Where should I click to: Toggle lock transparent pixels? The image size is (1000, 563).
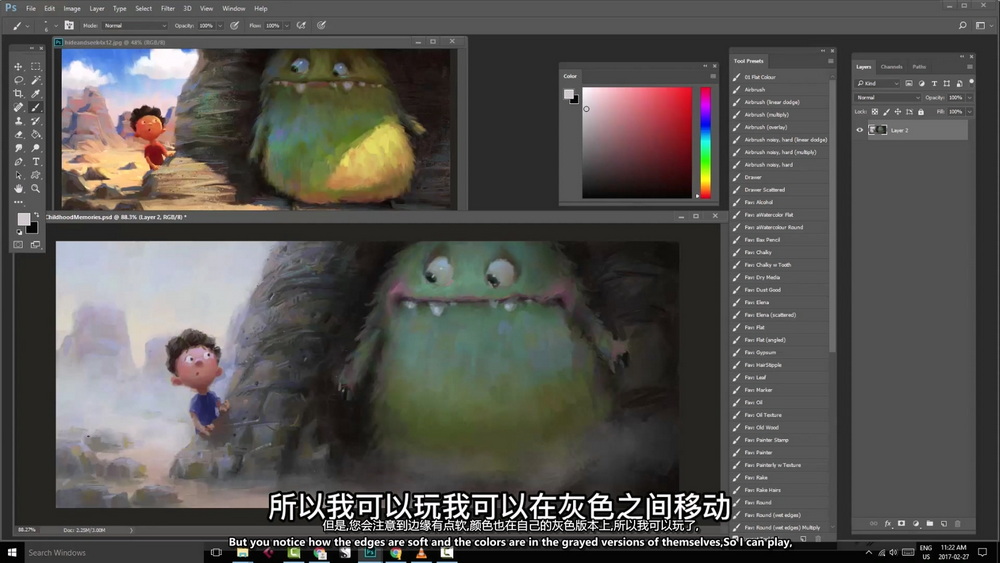[x=875, y=112]
